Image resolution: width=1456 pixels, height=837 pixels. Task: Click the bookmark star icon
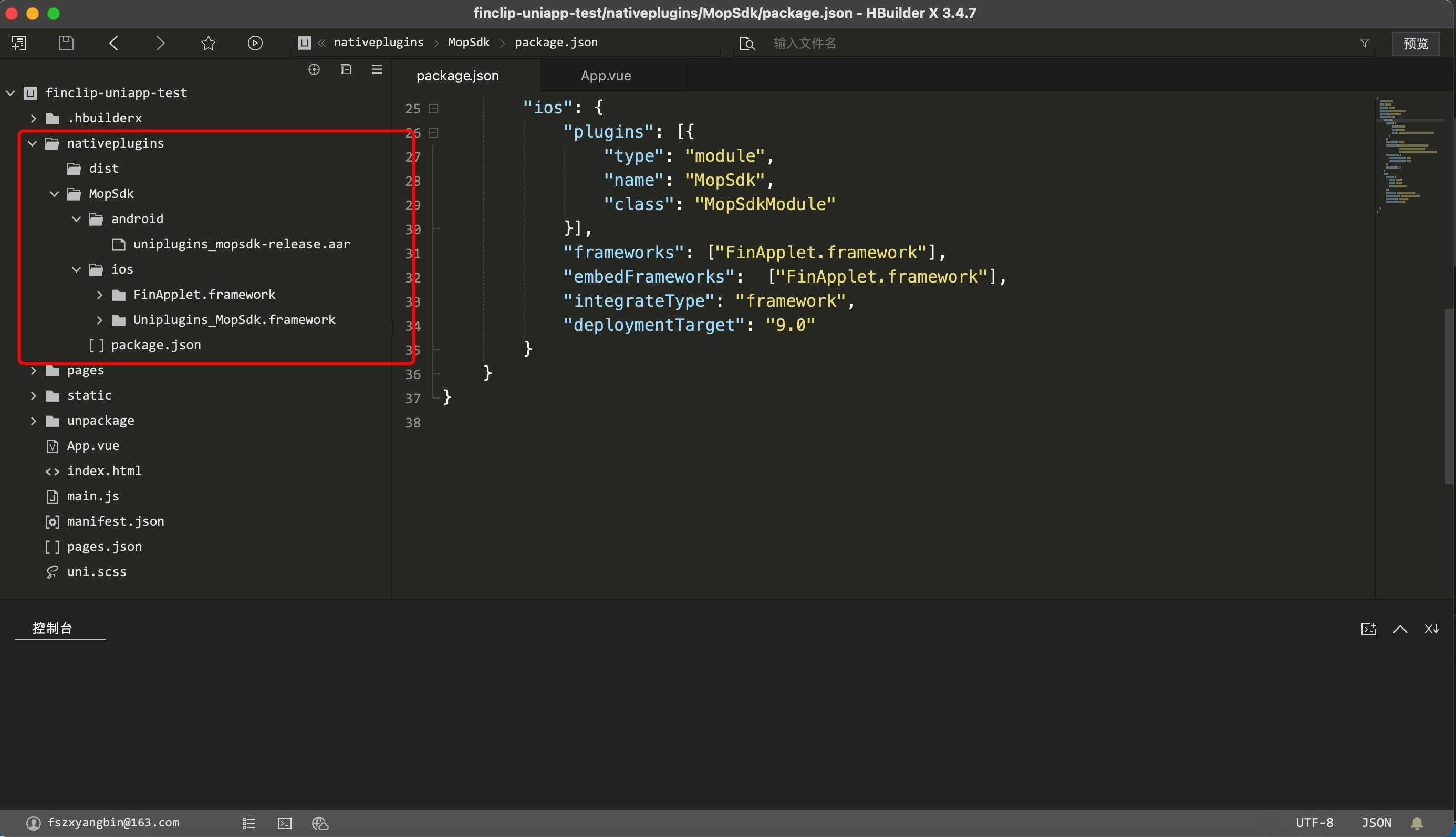click(208, 43)
